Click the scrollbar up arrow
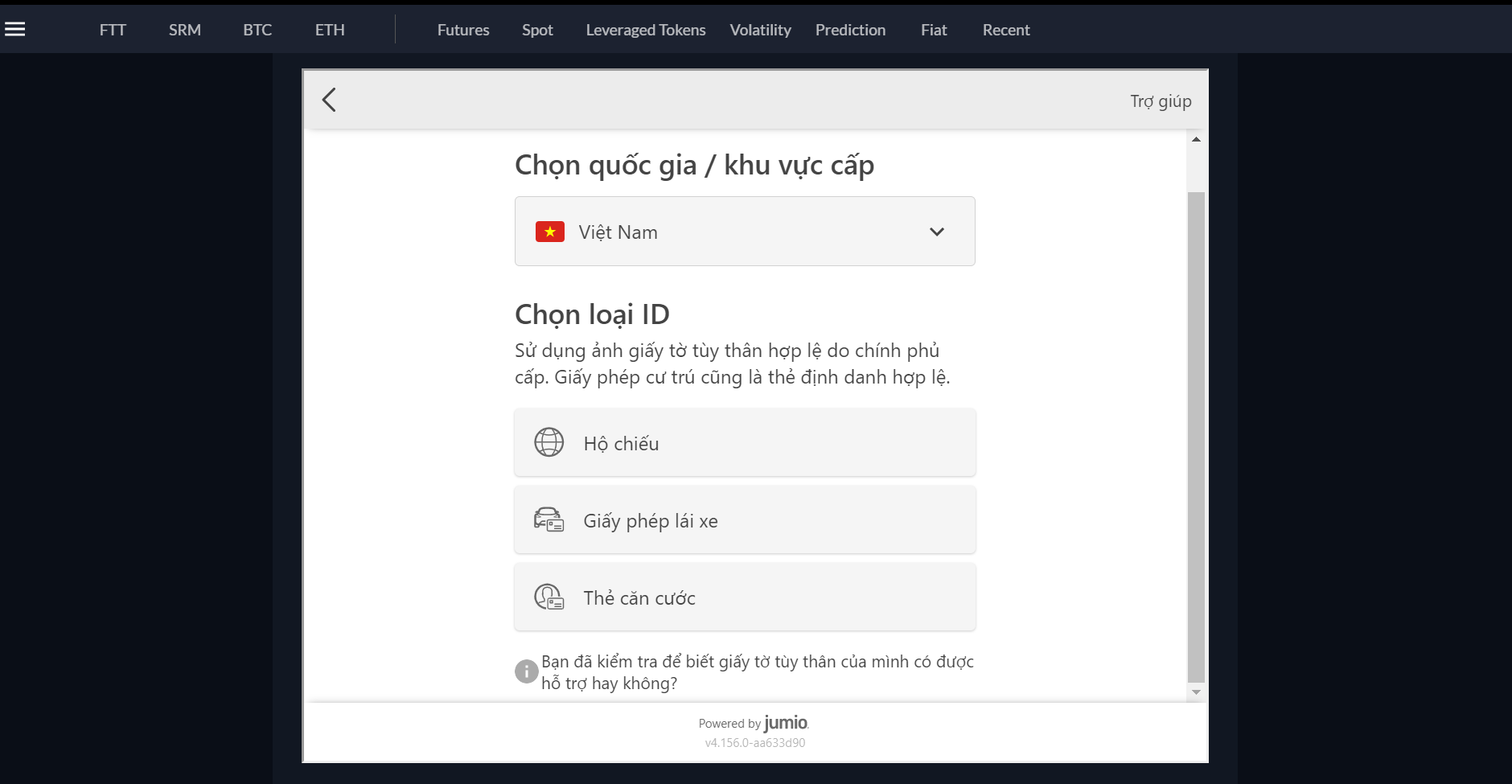This screenshot has width=1512, height=784. pos(1196,140)
